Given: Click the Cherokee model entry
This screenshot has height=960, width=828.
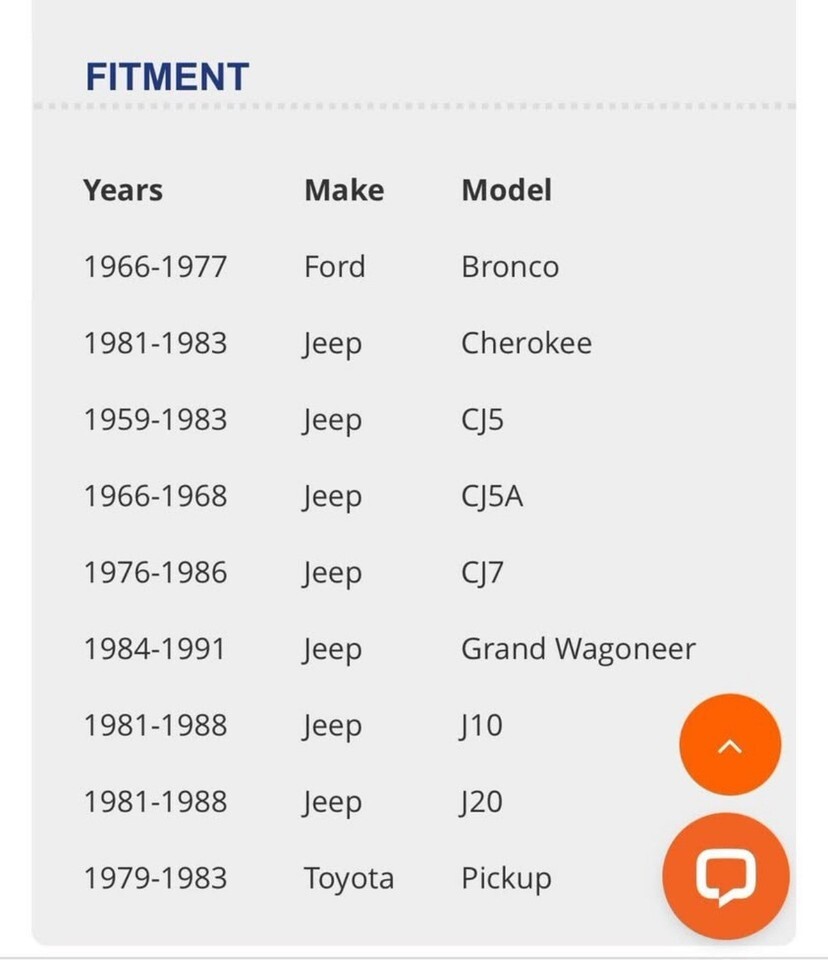Looking at the screenshot, I should tap(526, 343).
